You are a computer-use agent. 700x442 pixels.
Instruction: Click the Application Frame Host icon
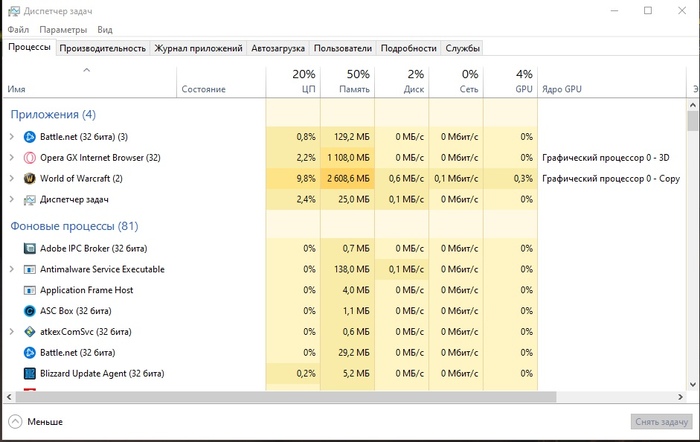[30, 290]
